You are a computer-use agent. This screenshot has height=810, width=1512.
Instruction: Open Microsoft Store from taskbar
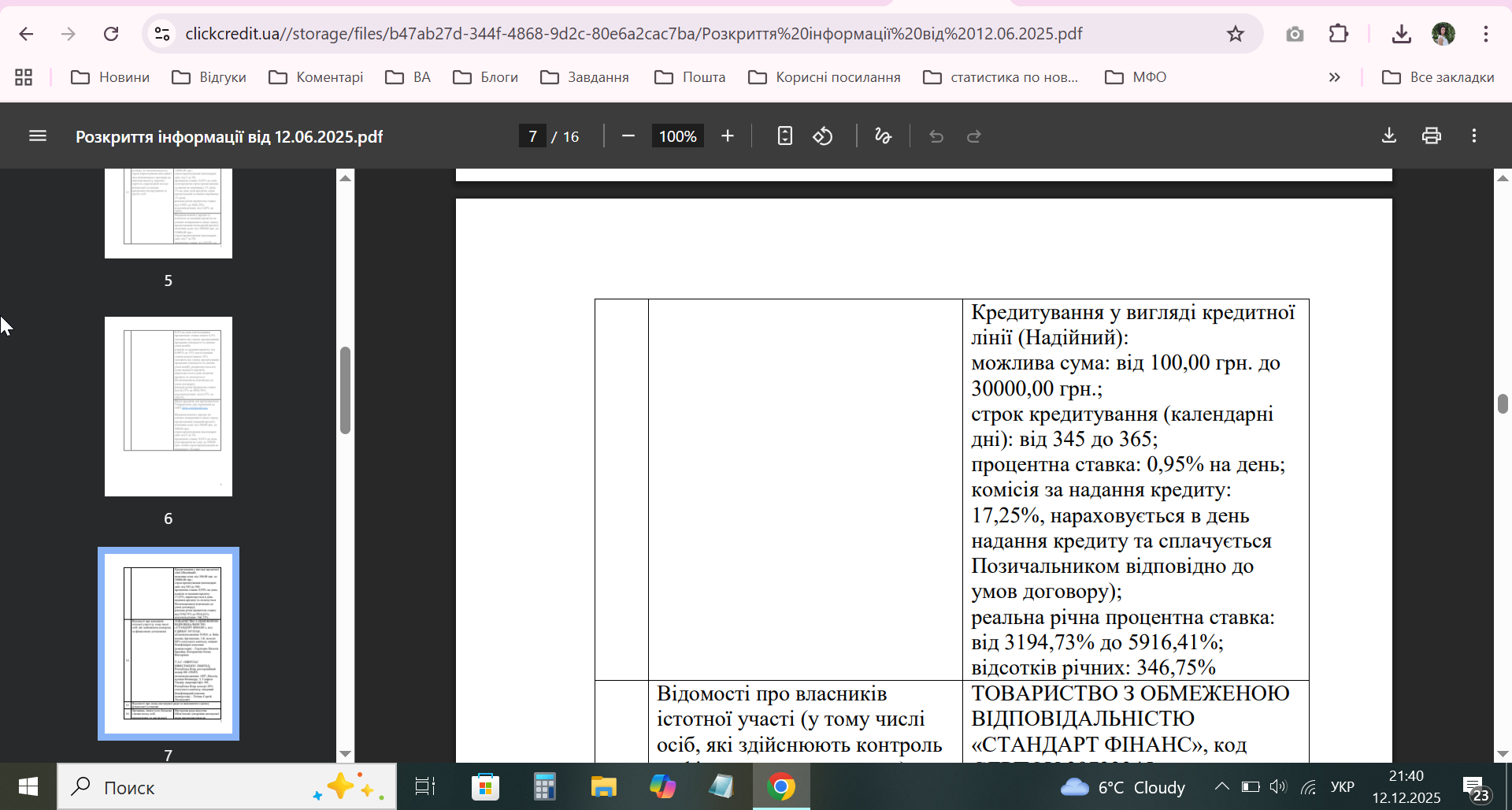(x=485, y=786)
